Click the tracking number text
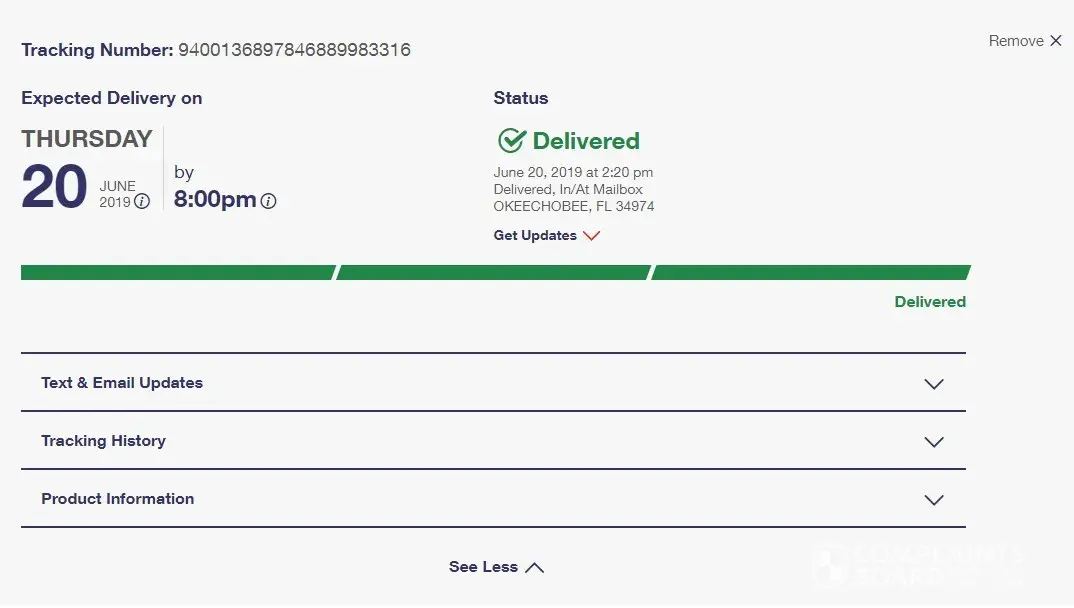This screenshot has width=1074, height=608. pos(294,50)
